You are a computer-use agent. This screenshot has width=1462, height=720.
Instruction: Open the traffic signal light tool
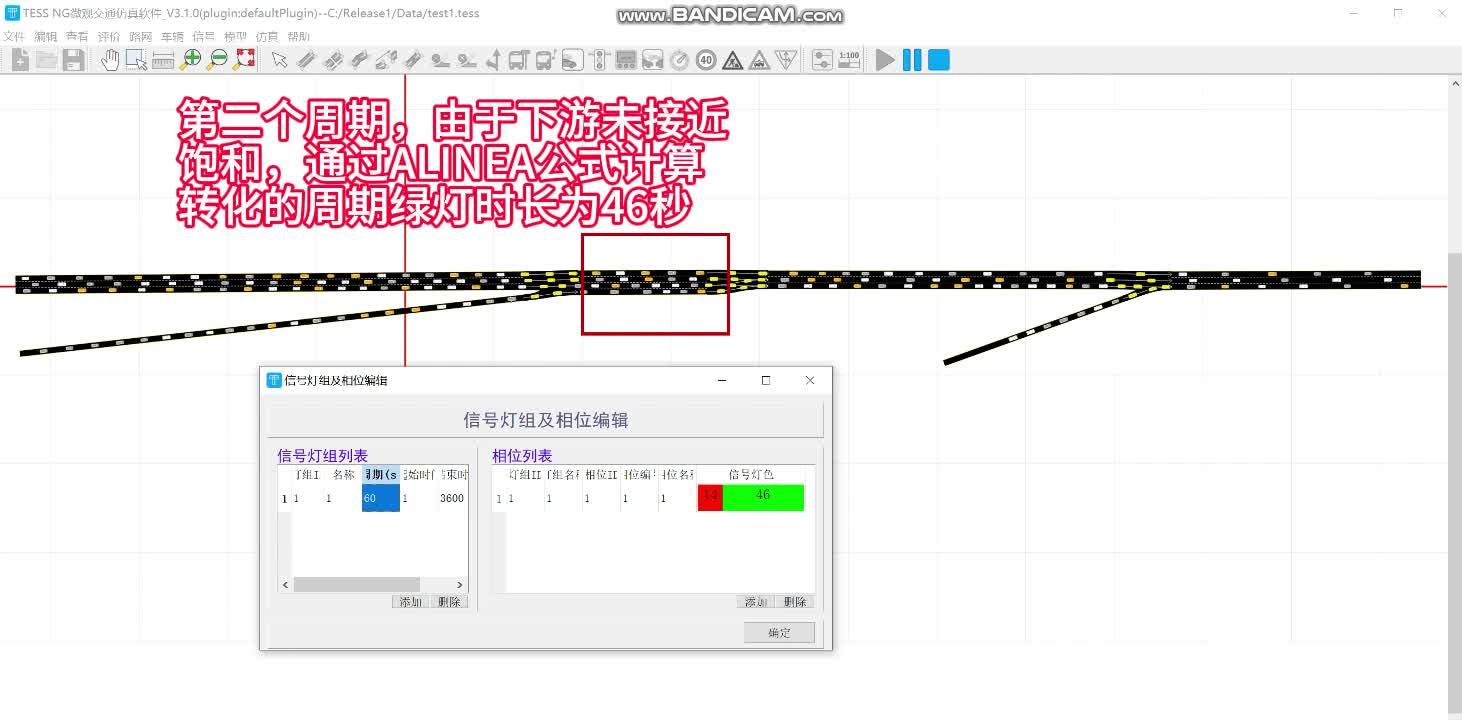click(599, 59)
